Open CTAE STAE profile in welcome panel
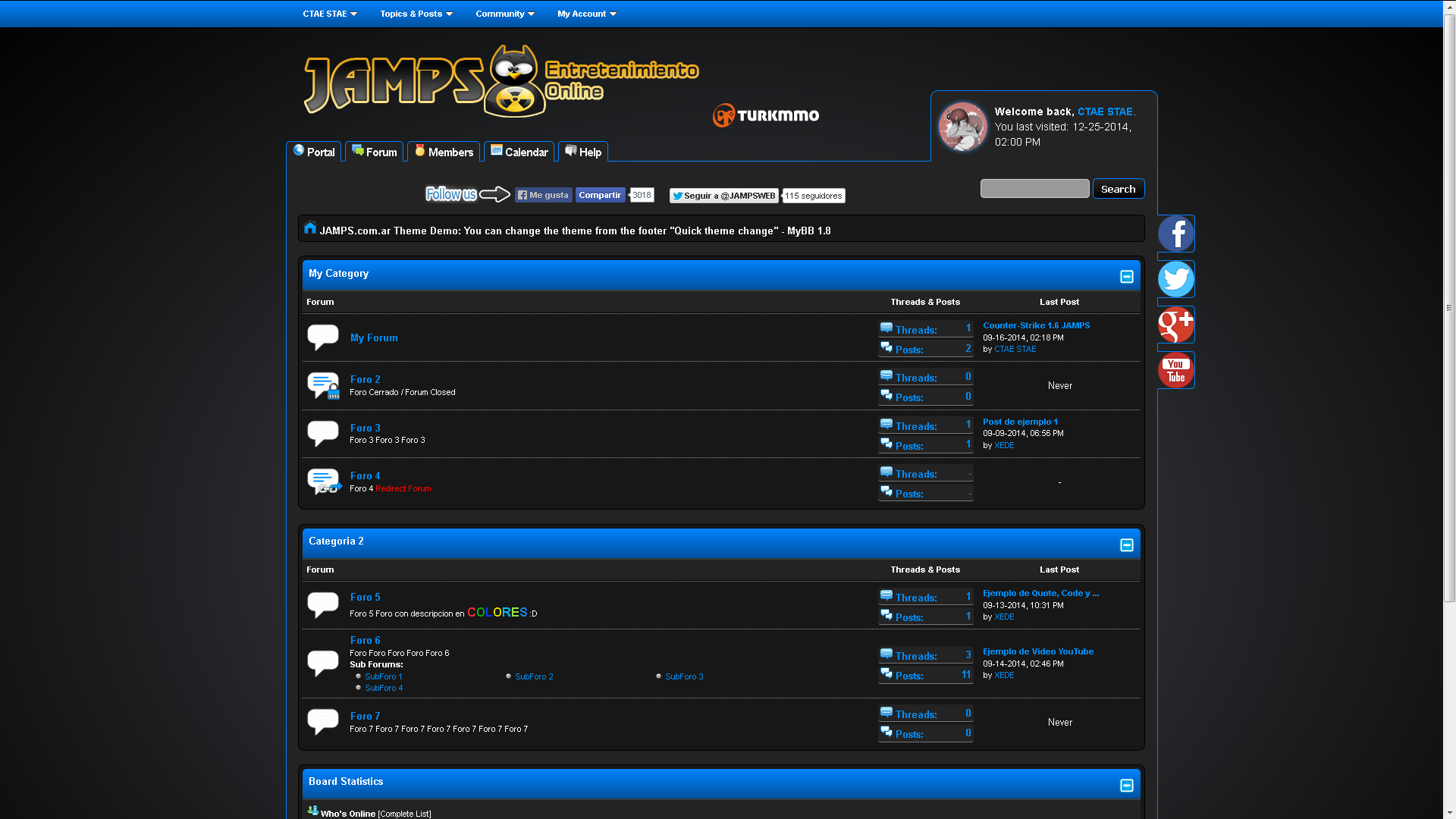This screenshot has width=1456, height=819. pyautogui.click(x=1105, y=111)
